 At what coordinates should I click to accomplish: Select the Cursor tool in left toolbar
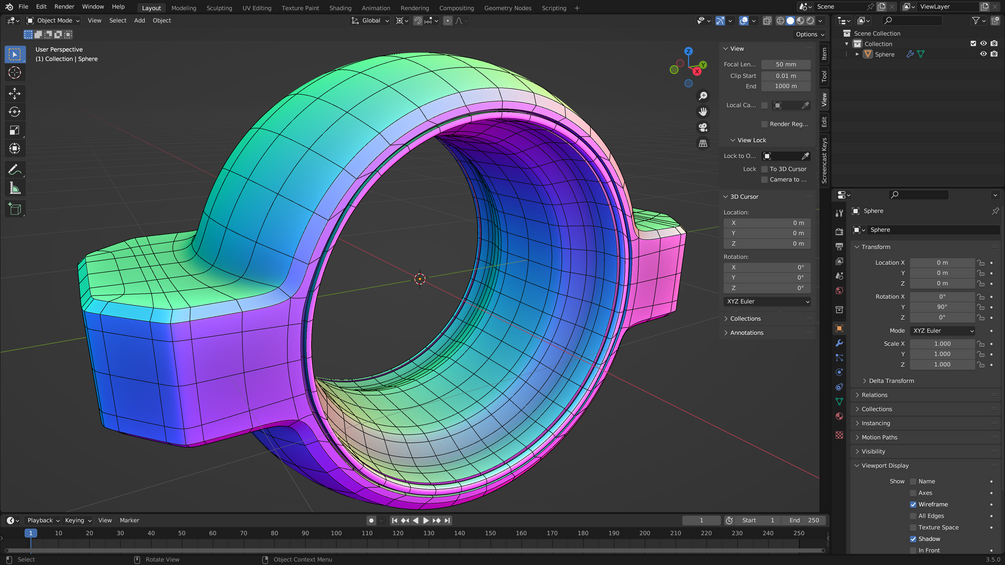pyautogui.click(x=14, y=73)
